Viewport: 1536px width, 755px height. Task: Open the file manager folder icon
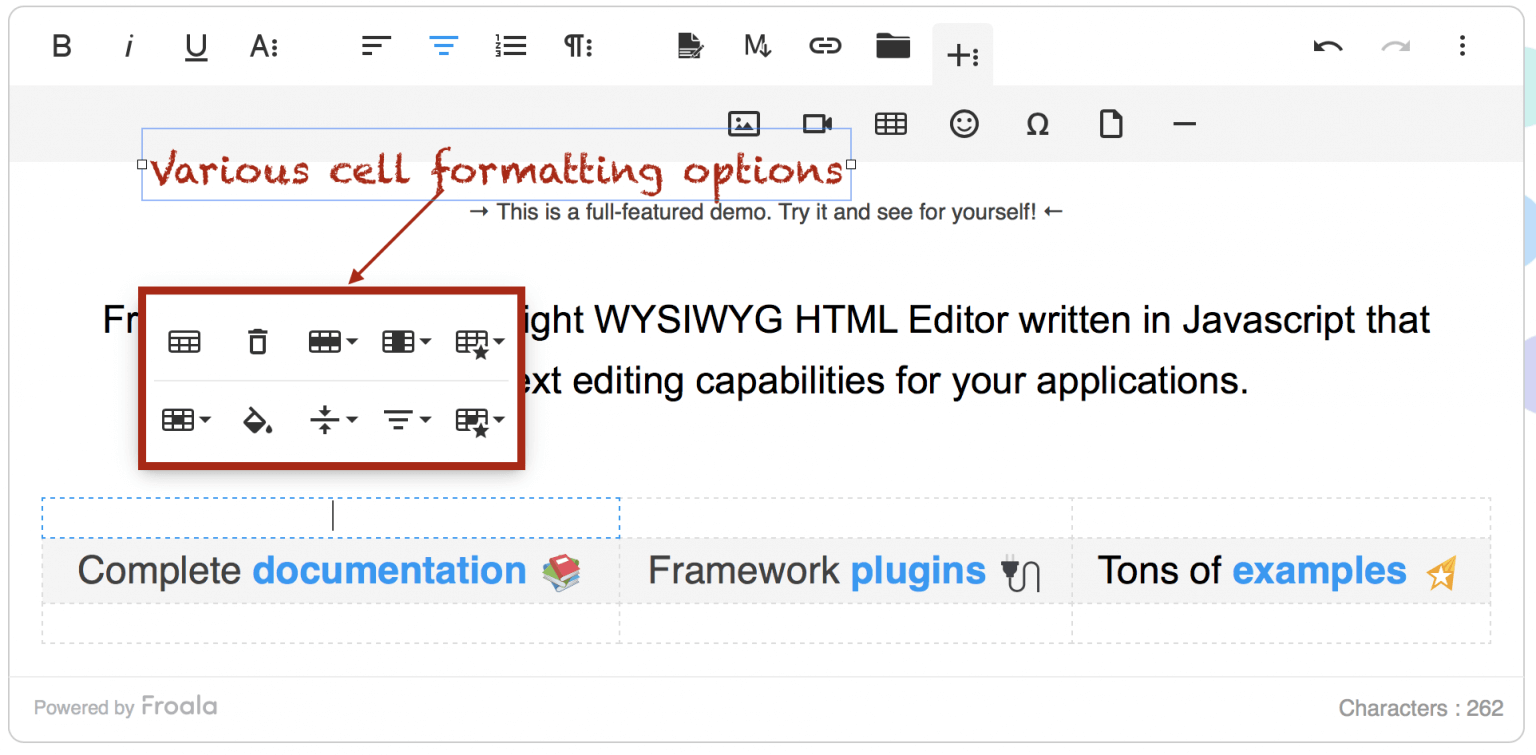pyautogui.click(x=892, y=46)
